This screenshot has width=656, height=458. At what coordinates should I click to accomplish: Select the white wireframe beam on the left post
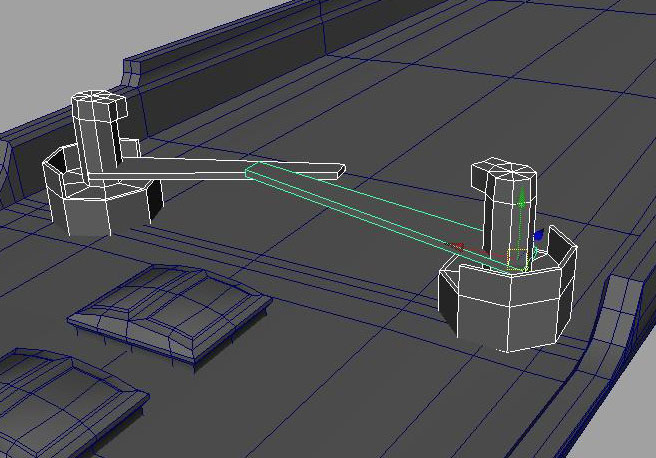click(x=218, y=169)
